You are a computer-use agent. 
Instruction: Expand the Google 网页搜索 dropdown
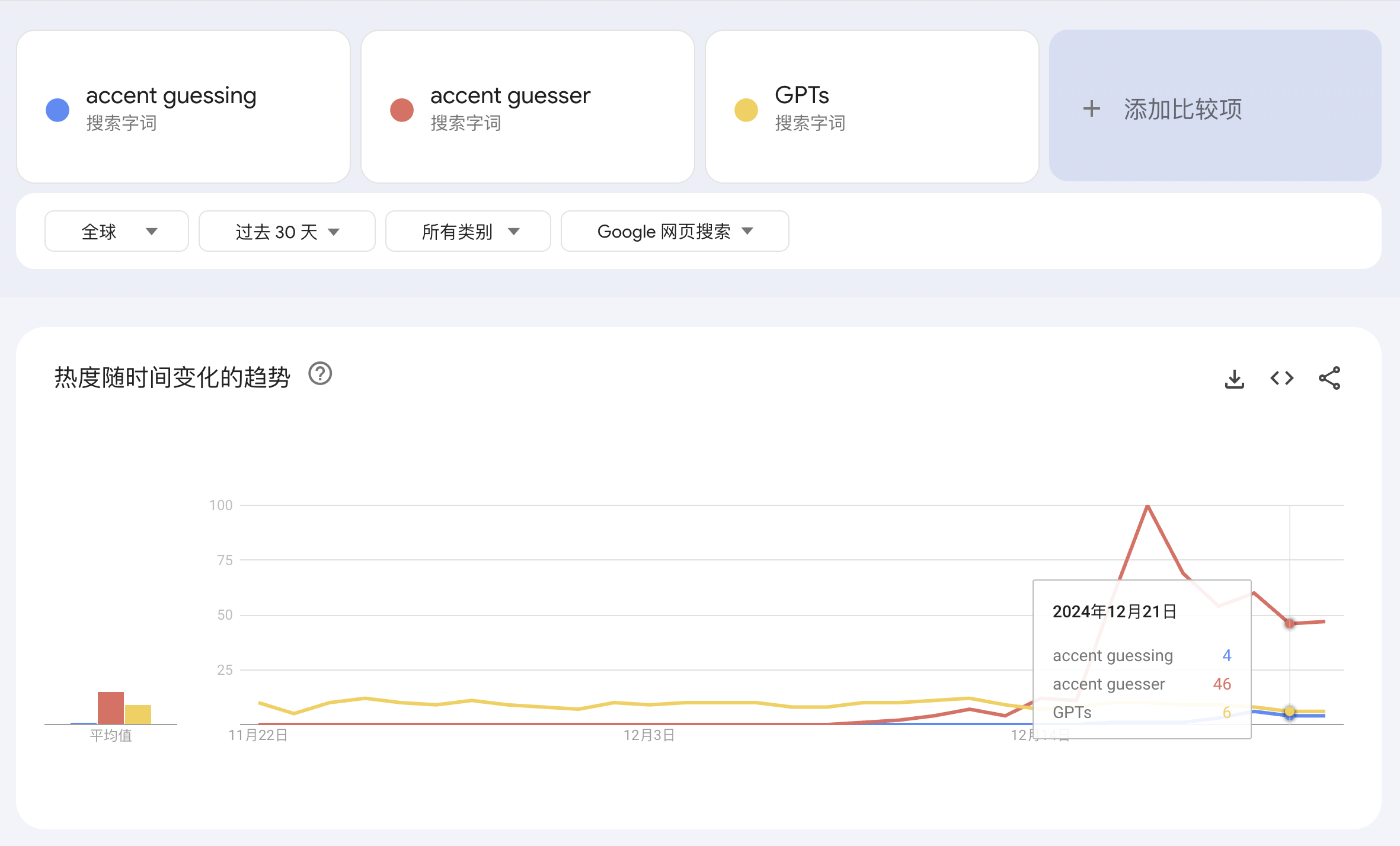tap(675, 231)
